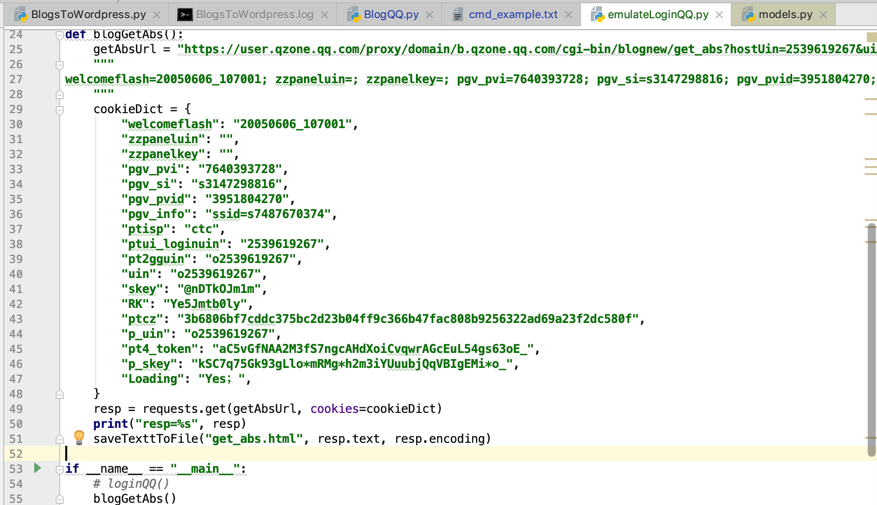Click the "ptui_loginuin" key
Image resolution: width=877 pixels, height=505 pixels.
pos(173,244)
